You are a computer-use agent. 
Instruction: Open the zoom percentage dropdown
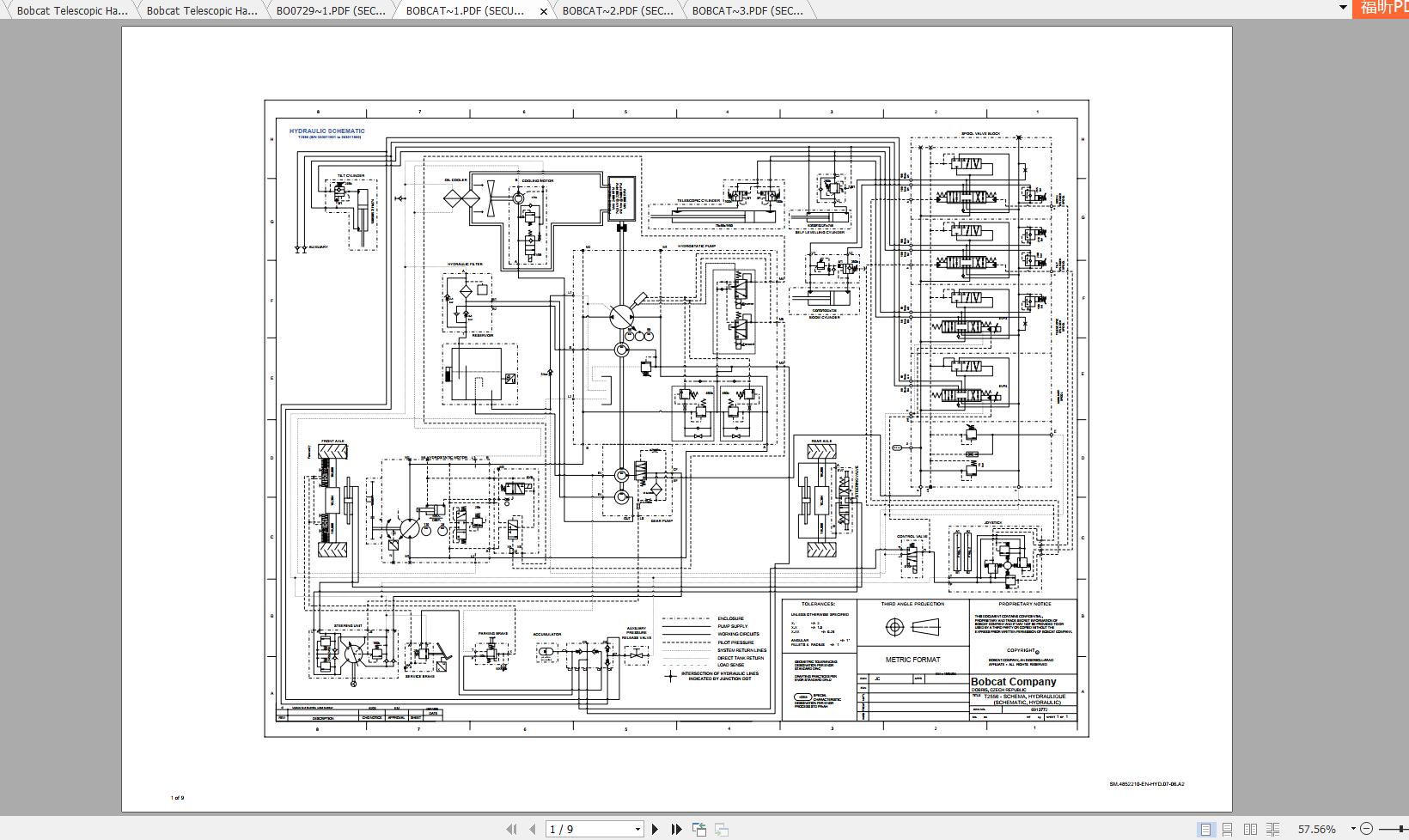pyautogui.click(x=1353, y=829)
